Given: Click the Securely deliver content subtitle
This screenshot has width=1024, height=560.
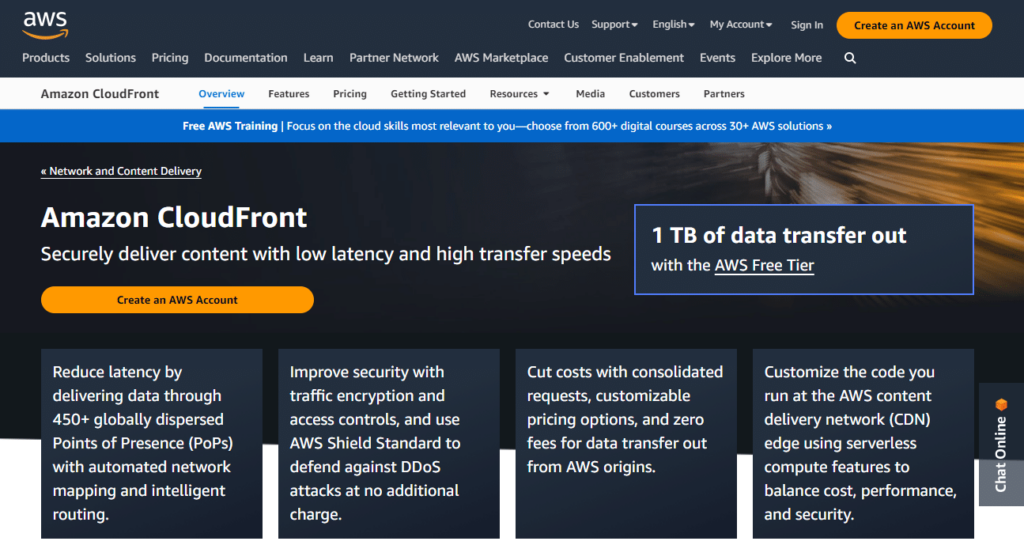Looking at the screenshot, I should pyautogui.click(x=326, y=254).
